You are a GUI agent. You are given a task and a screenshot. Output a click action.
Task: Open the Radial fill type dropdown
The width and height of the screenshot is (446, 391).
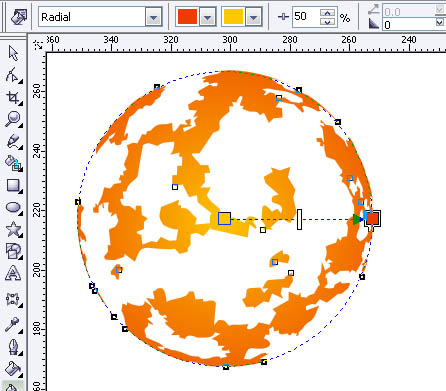(x=154, y=17)
